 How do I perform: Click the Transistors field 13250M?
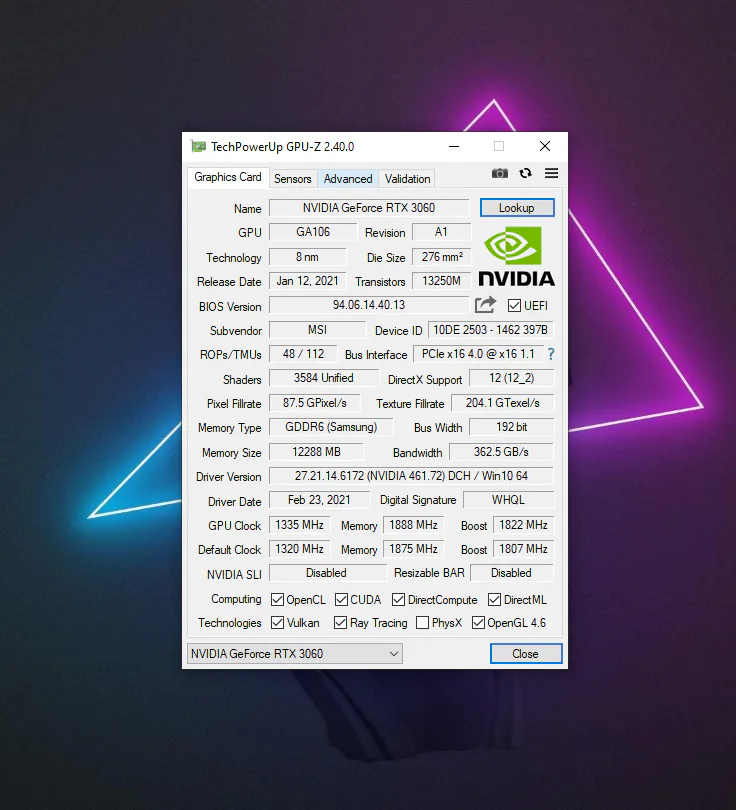coord(442,281)
